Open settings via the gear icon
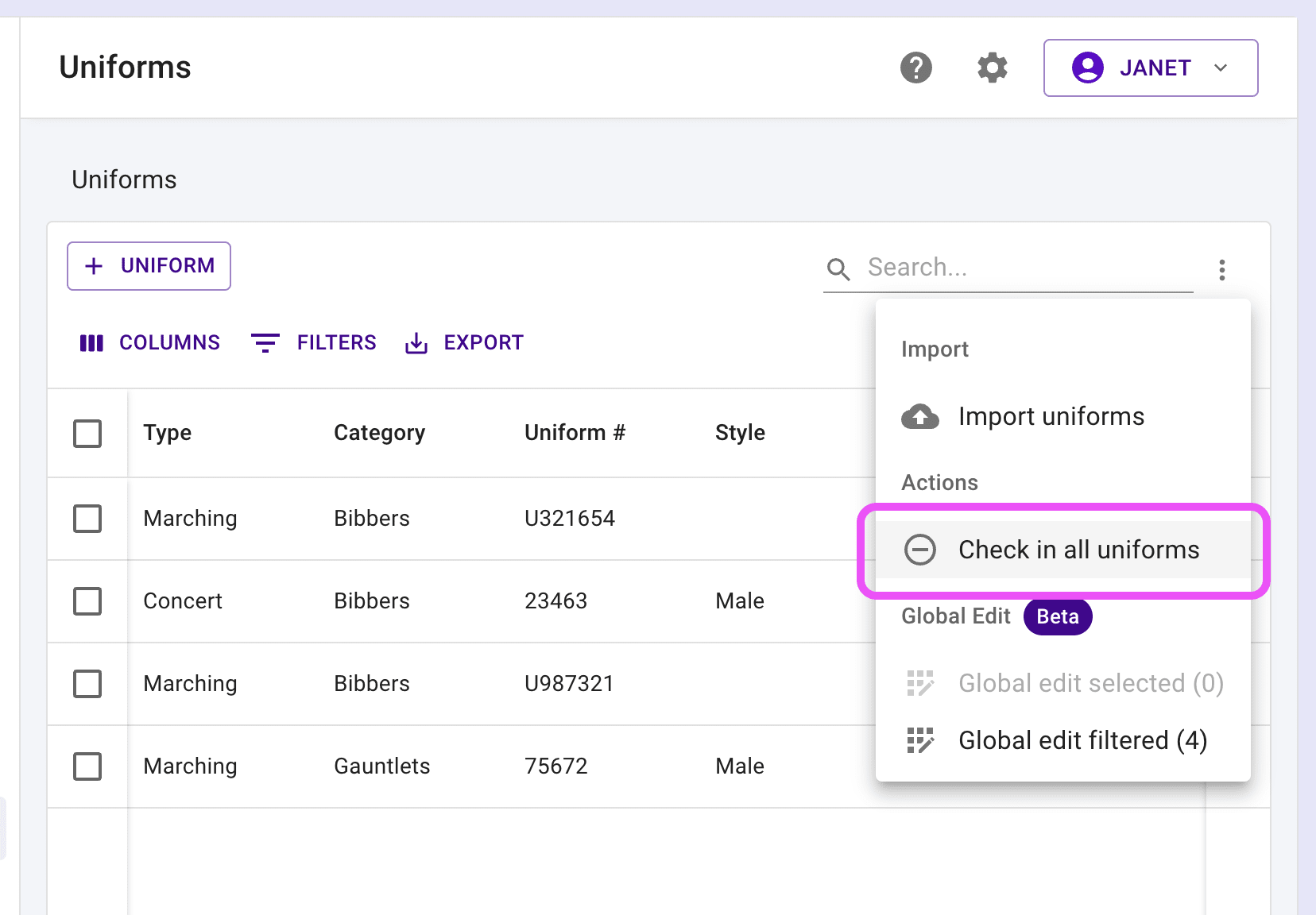Screen dimensions: 1316x915 pos(992,68)
